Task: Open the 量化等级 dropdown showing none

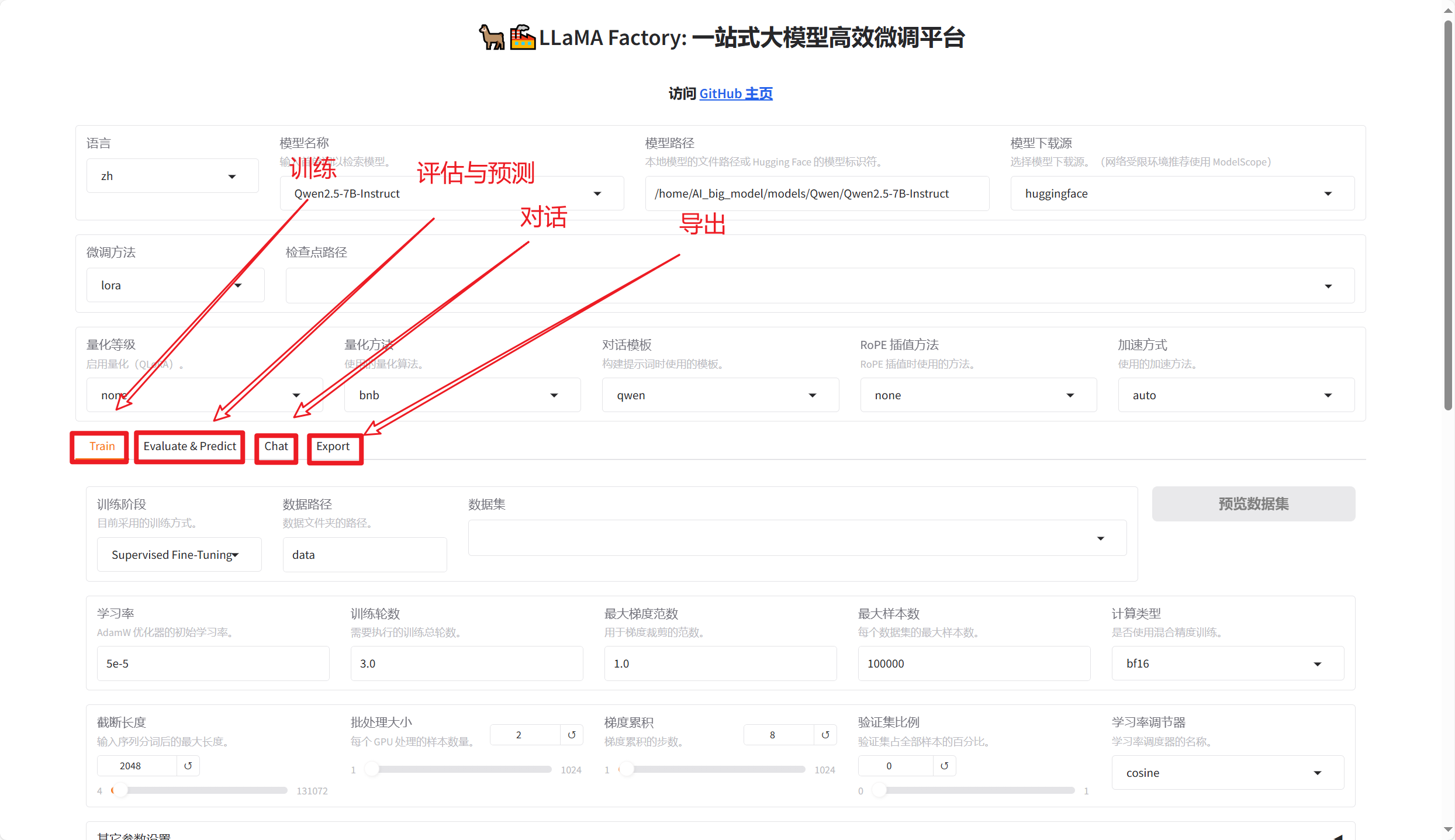Action: click(x=204, y=395)
